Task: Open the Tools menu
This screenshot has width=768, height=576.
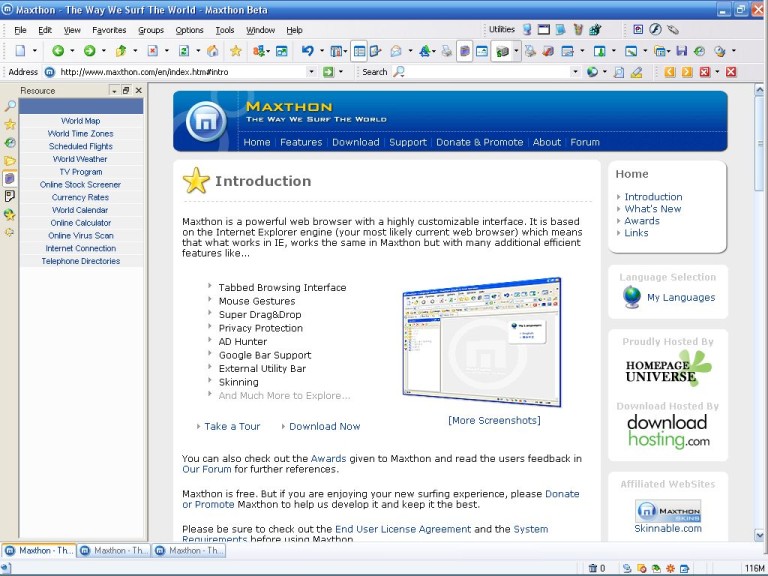Action: point(225,30)
